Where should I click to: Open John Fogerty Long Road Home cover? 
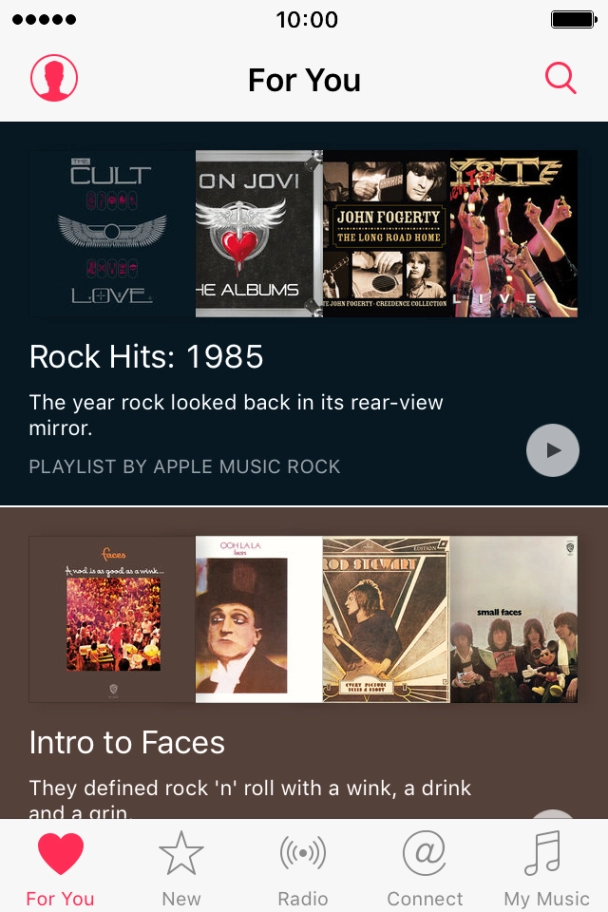[386, 233]
